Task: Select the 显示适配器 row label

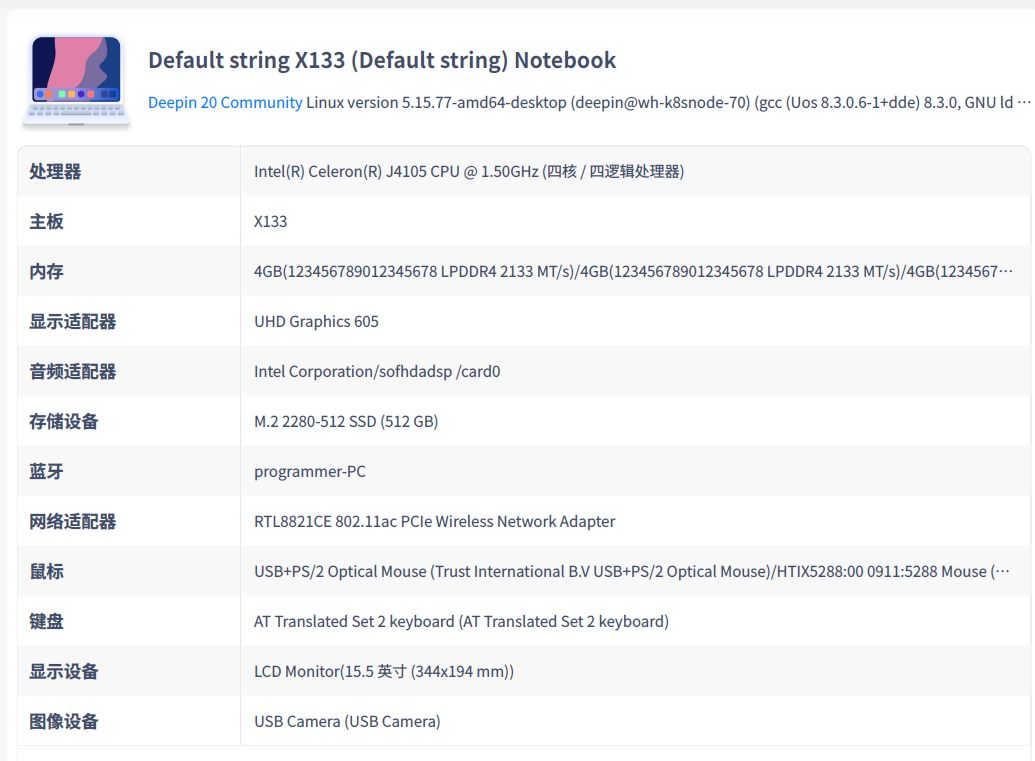Action: click(72, 322)
